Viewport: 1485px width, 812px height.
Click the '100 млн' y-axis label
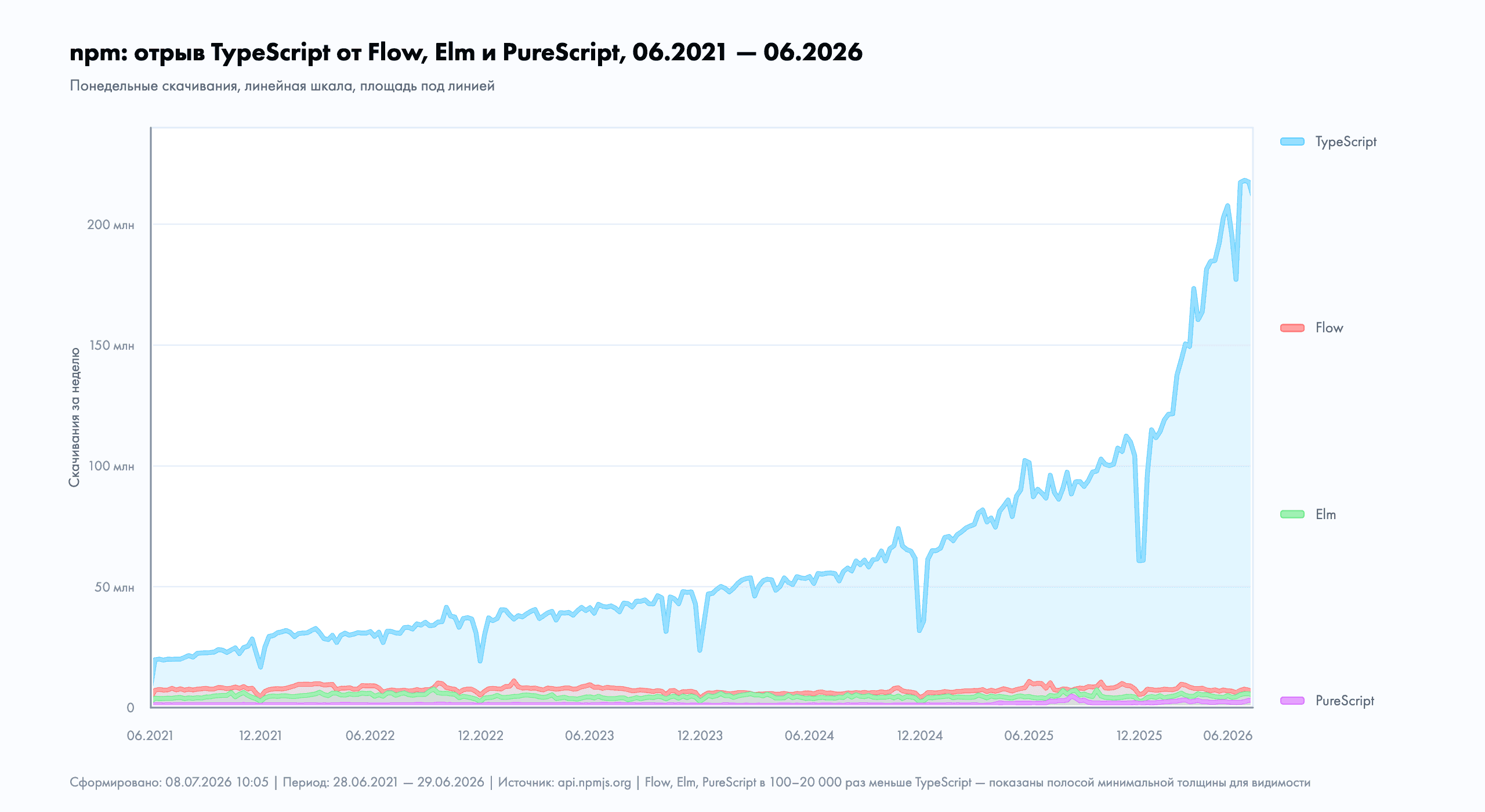point(111,466)
